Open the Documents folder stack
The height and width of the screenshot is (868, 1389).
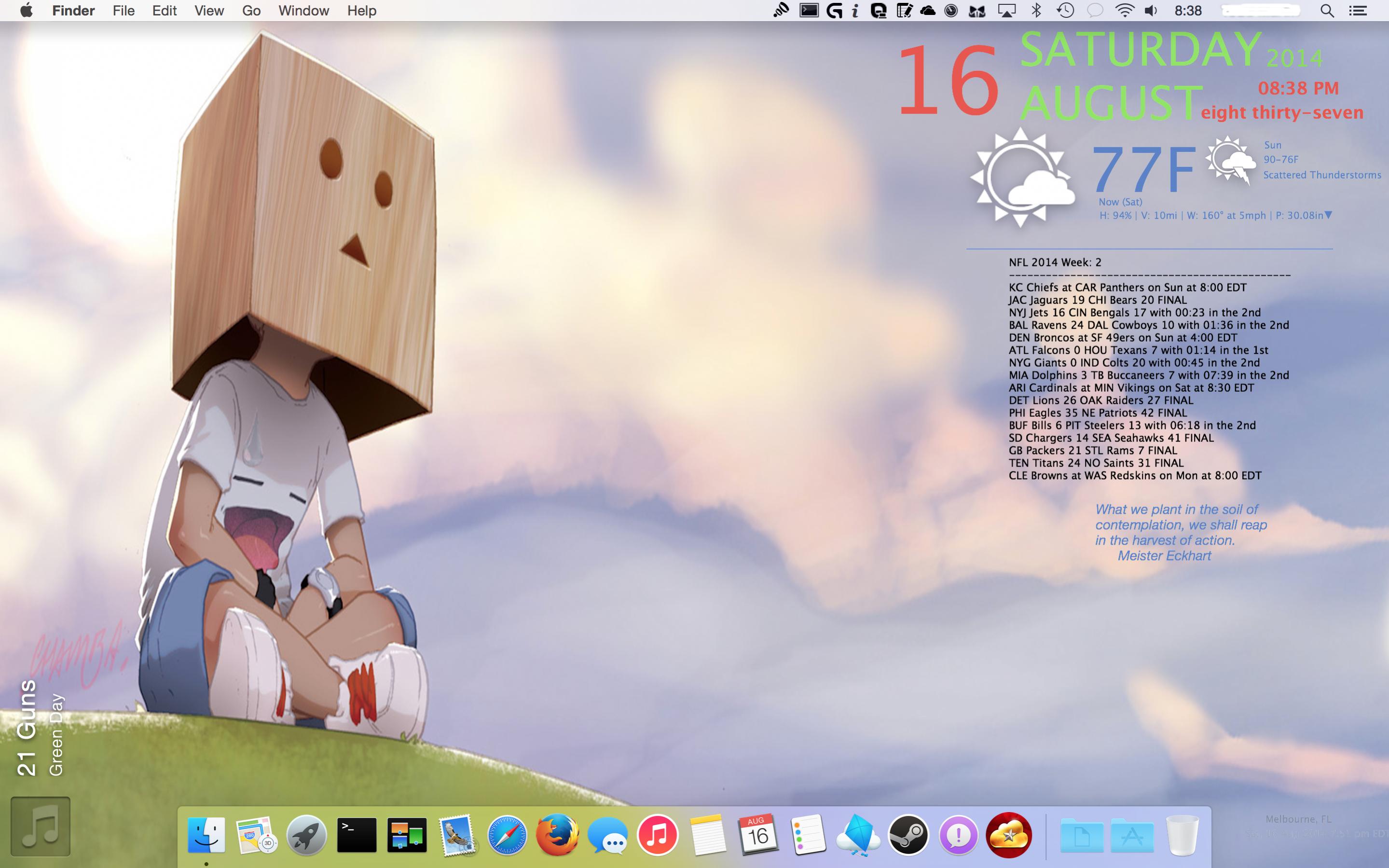tap(1082, 836)
